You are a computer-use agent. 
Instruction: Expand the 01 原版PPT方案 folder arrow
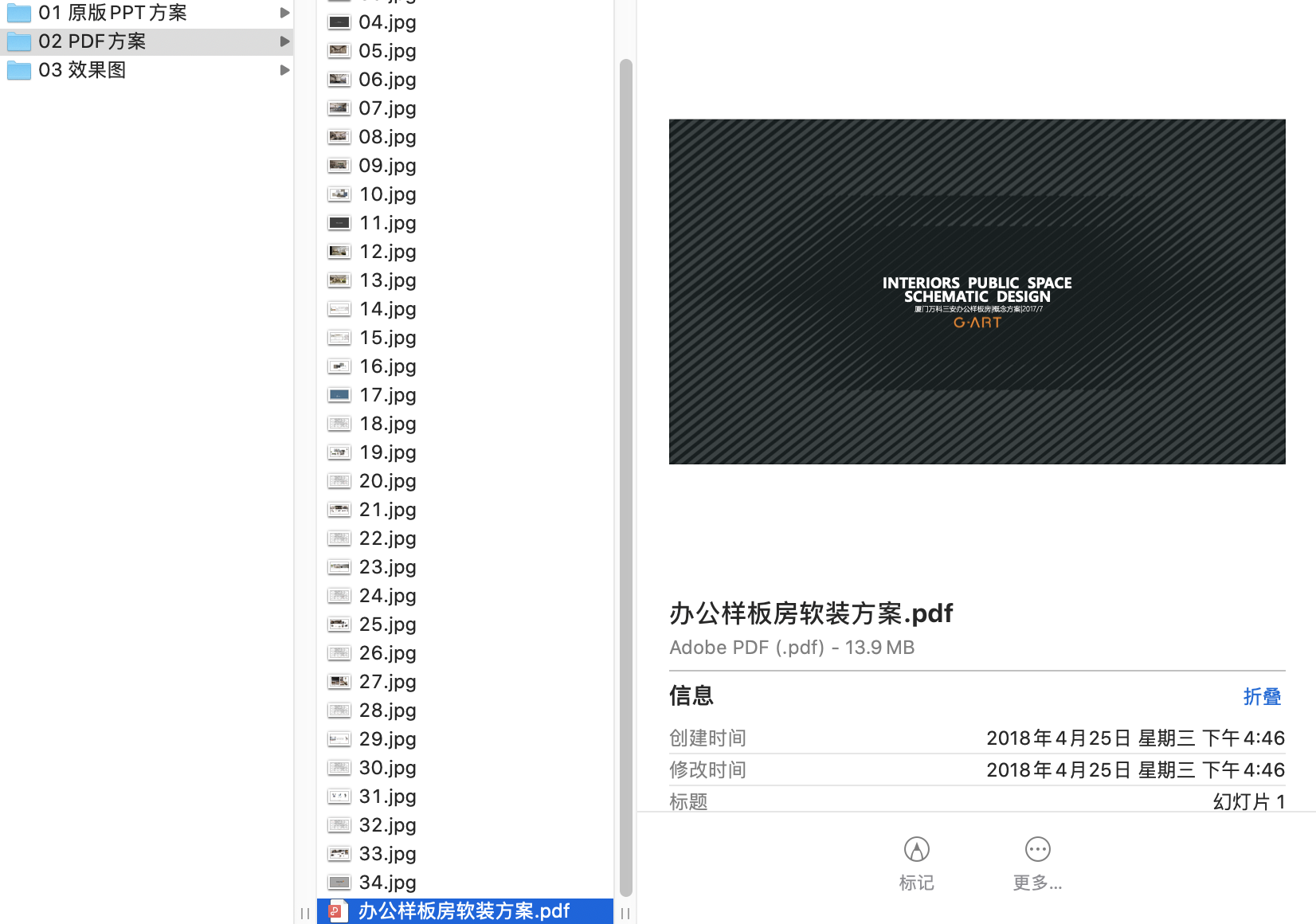(x=284, y=13)
